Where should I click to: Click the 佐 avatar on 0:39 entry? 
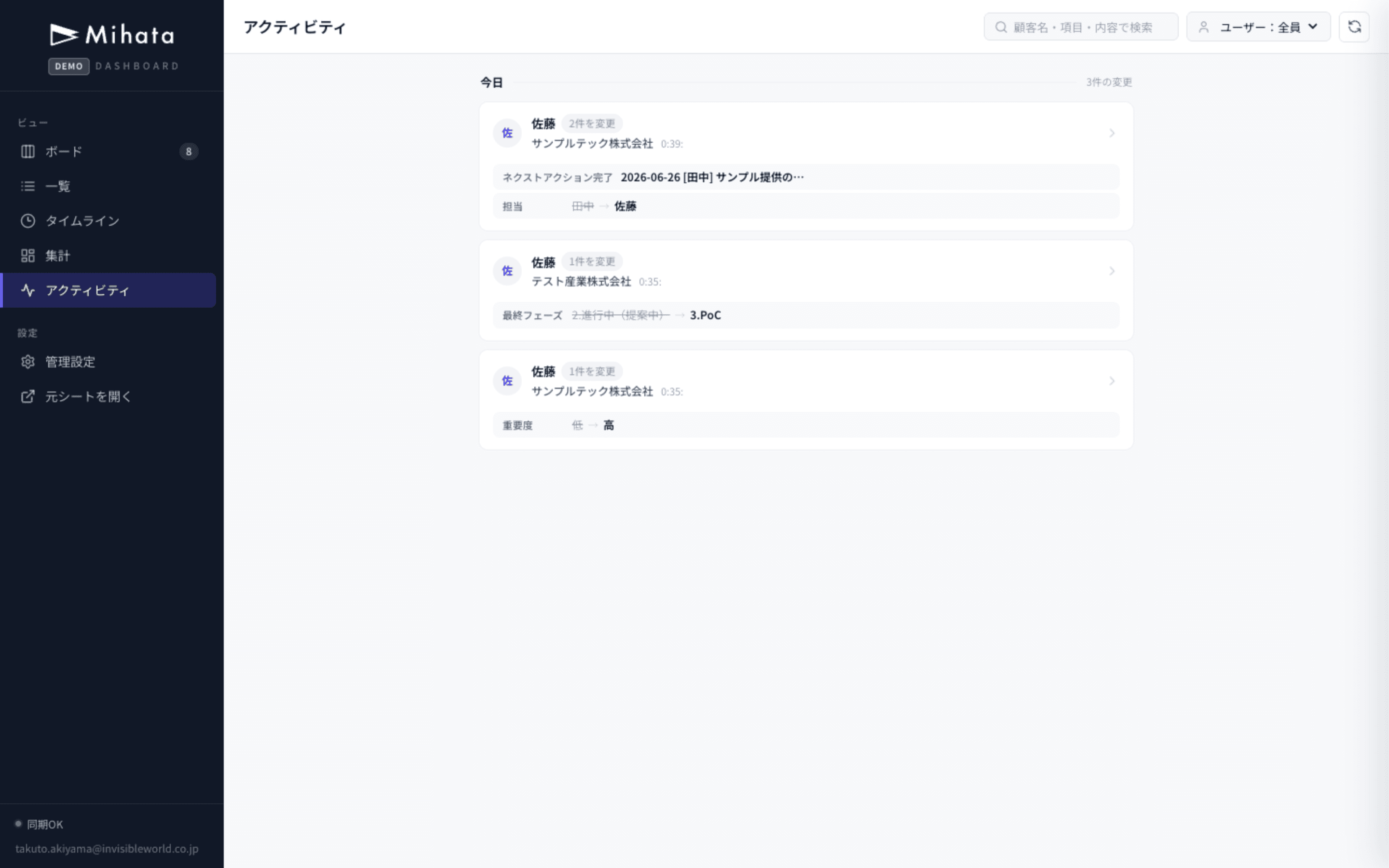507,133
